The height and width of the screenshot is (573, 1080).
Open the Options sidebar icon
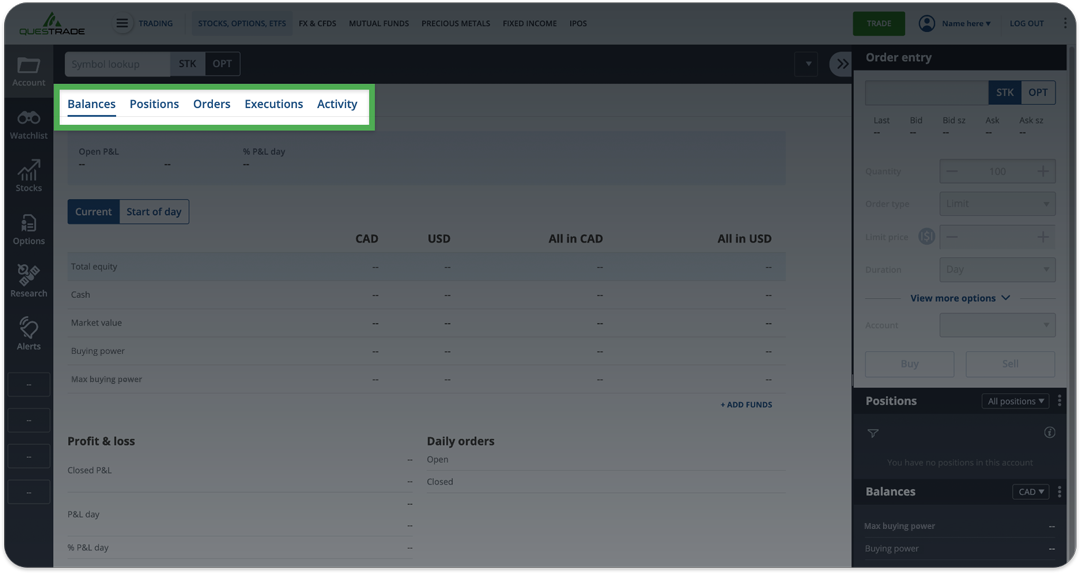pos(28,229)
